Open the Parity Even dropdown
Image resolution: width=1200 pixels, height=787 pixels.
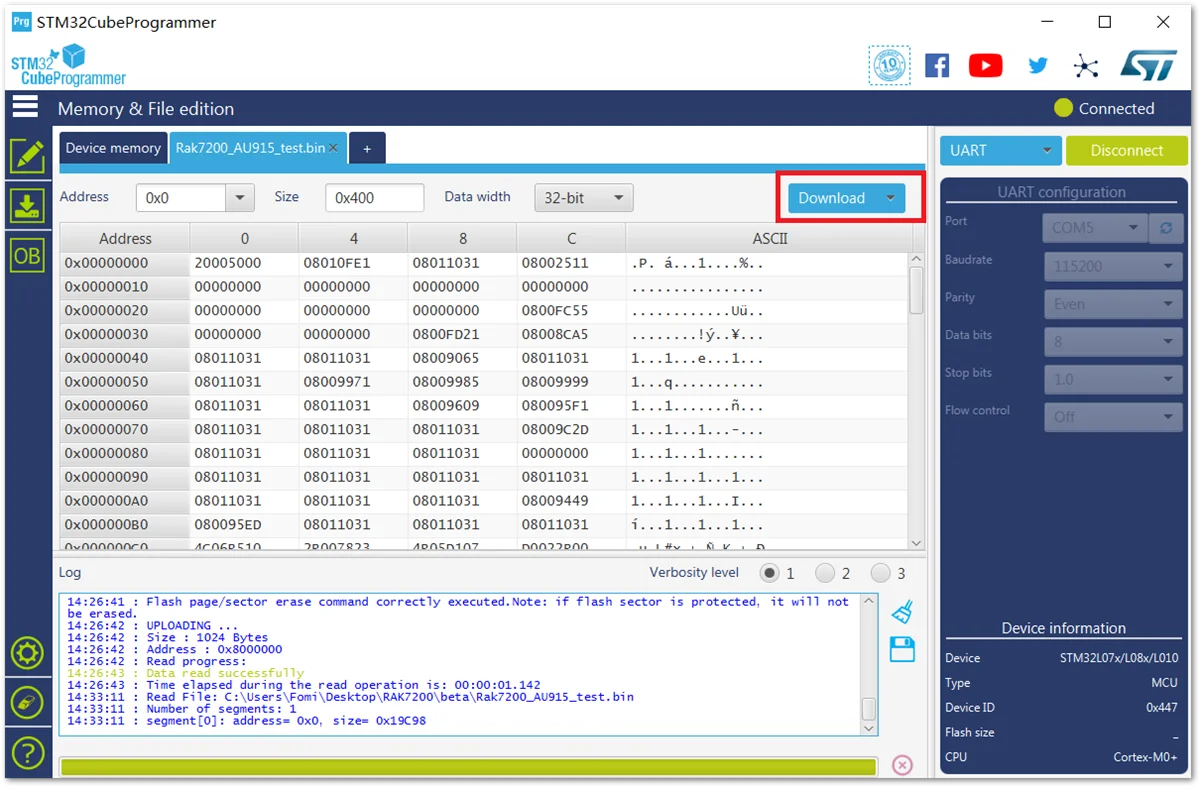tap(1113, 304)
